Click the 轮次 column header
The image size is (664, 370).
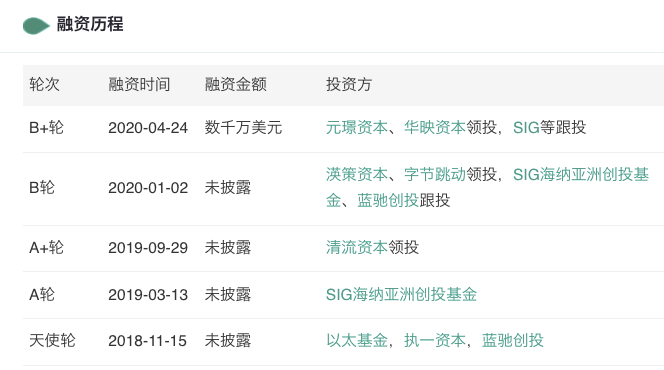(44, 85)
